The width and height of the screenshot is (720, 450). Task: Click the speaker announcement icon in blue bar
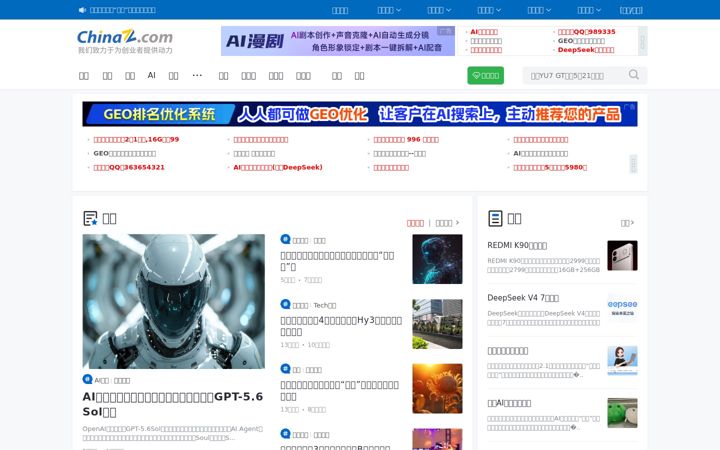82,10
